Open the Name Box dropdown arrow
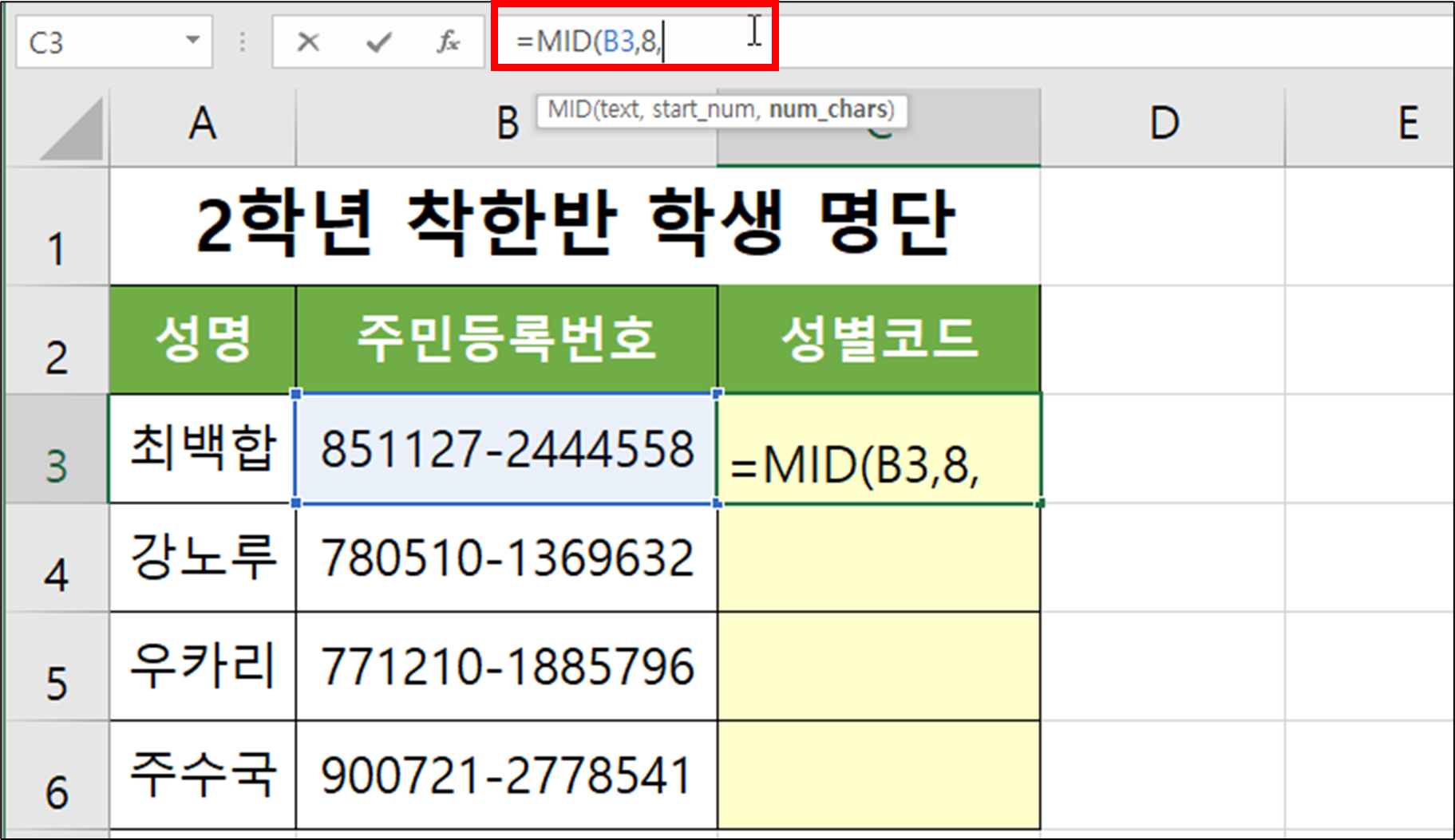Image resolution: width=1455 pixels, height=840 pixels. [x=192, y=40]
